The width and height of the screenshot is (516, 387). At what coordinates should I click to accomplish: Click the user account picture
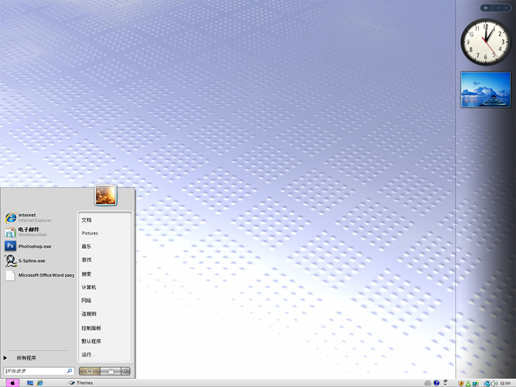coord(106,195)
